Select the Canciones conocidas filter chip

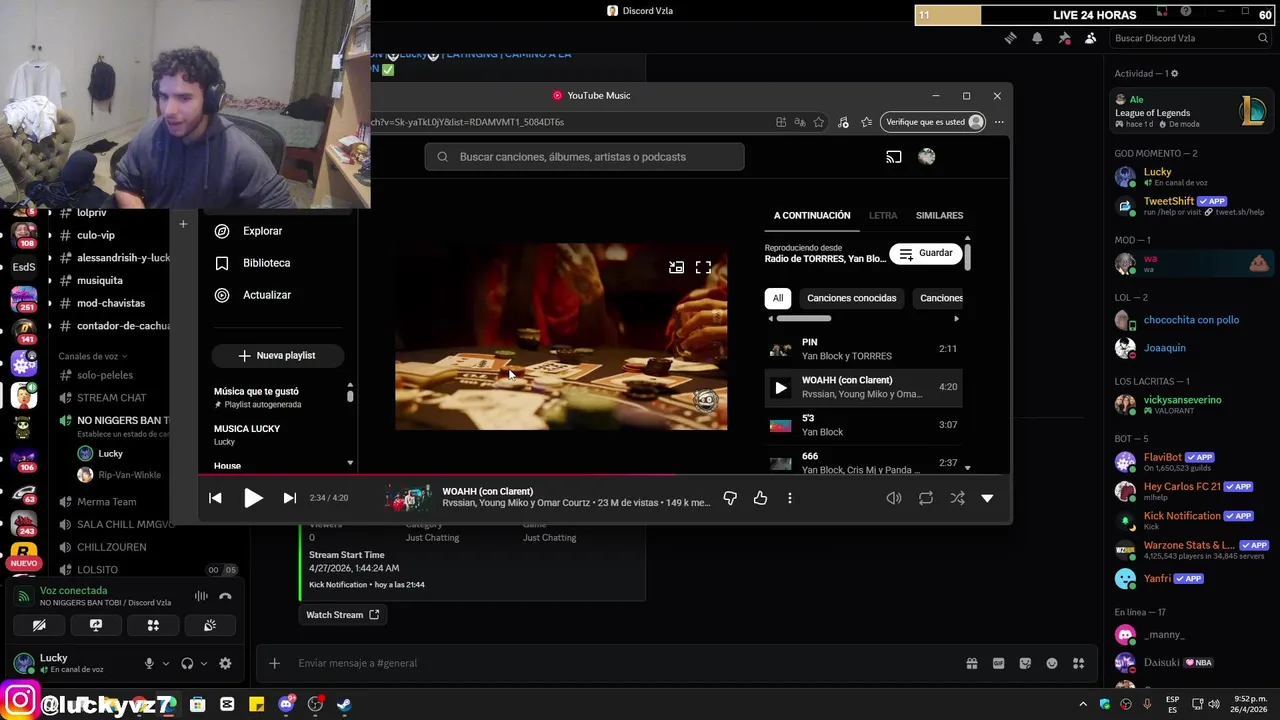(851, 298)
